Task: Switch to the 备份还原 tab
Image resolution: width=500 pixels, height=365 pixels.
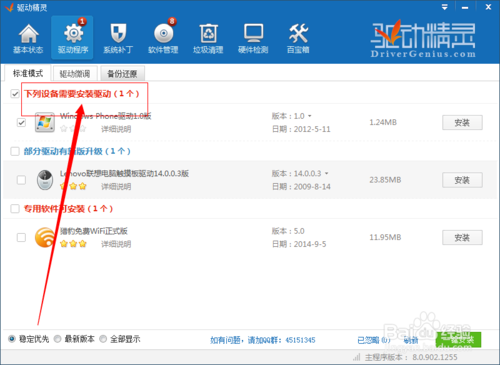Action: pyautogui.click(x=122, y=74)
